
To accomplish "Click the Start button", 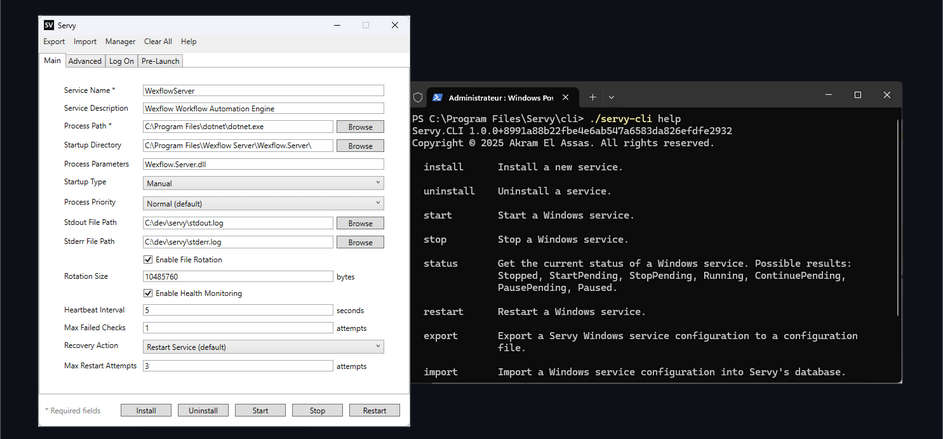I will point(260,411).
